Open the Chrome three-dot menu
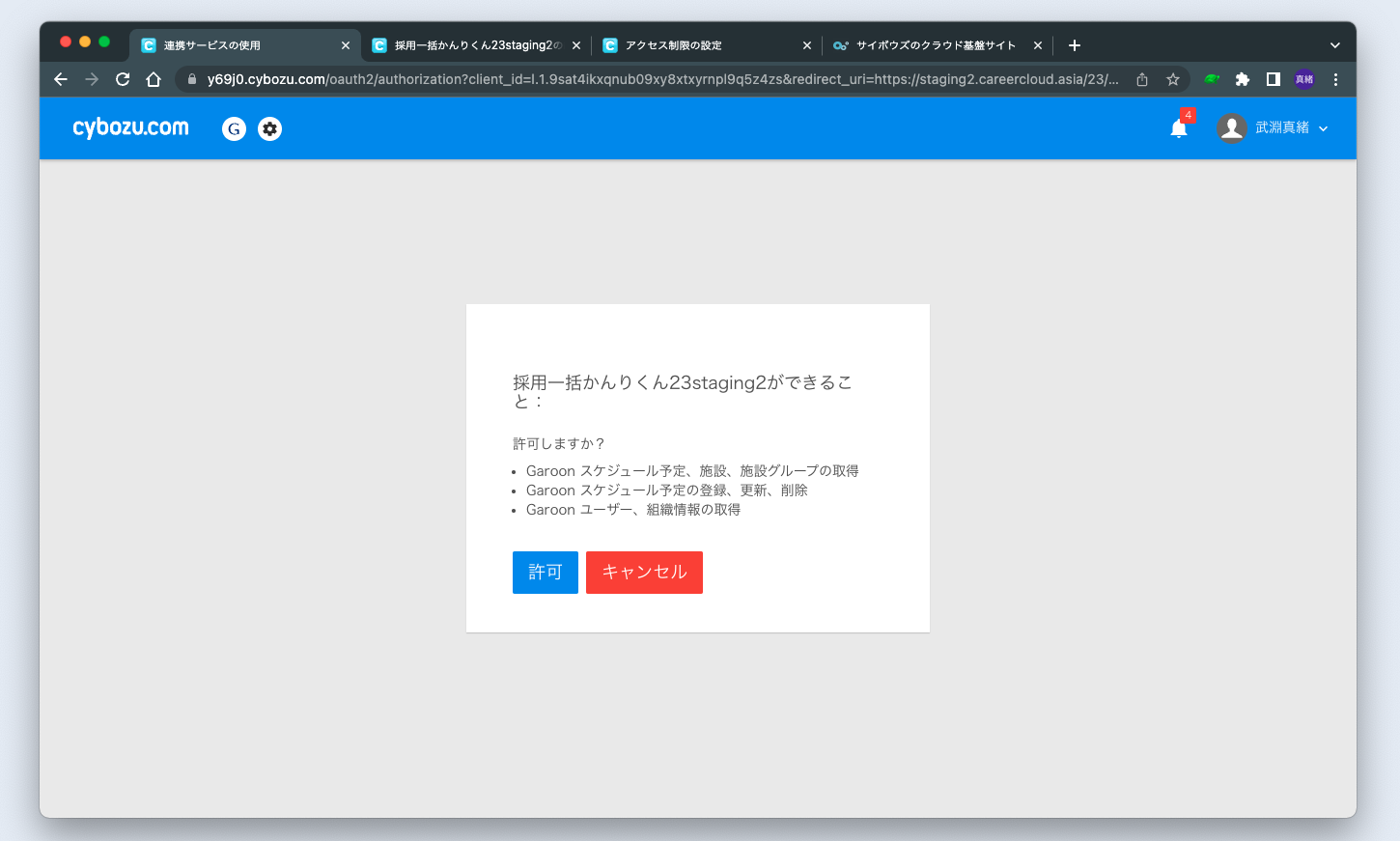Image resolution: width=1400 pixels, height=841 pixels. (1335, 79)
